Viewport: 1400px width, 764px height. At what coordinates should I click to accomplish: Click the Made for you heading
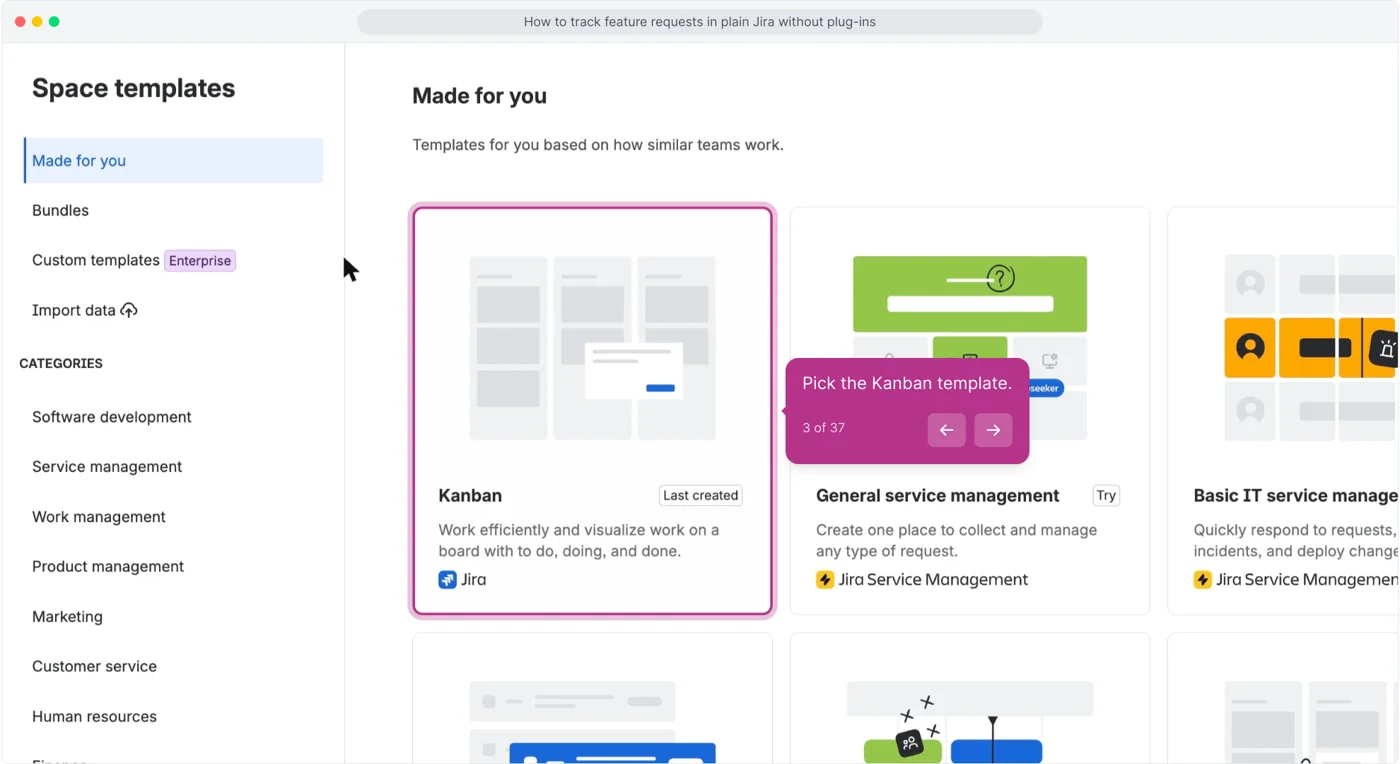(x=479, y=96)
